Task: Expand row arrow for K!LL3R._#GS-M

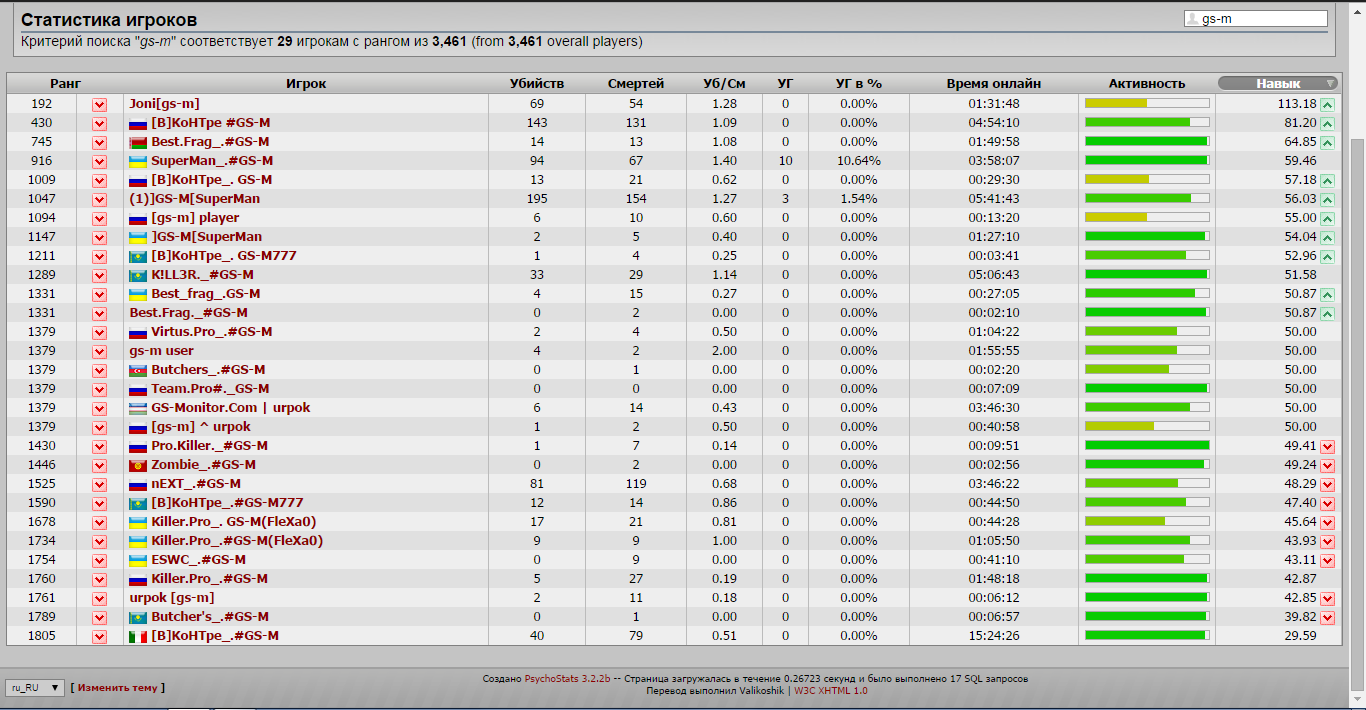Action: (99, 275)
